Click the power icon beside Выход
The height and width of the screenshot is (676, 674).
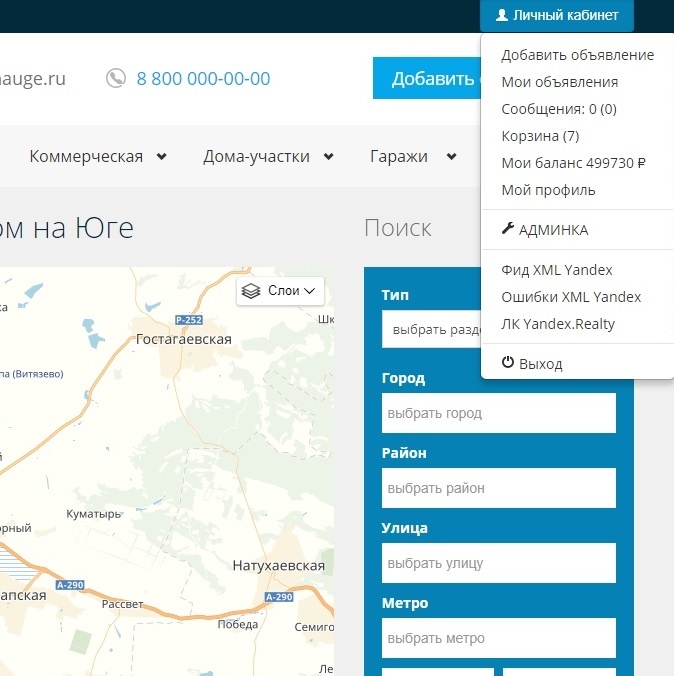[508, 362]
